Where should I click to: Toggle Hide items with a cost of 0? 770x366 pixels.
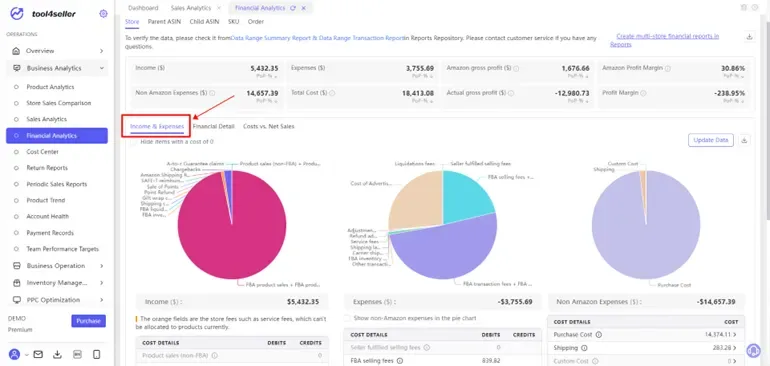[x=134, y=141]
